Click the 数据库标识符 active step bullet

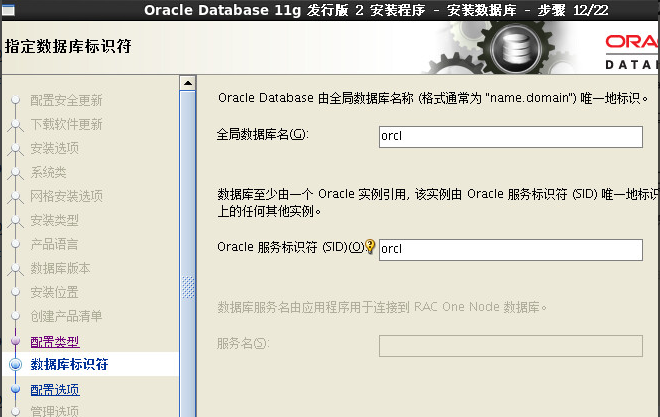coord(16,364)
